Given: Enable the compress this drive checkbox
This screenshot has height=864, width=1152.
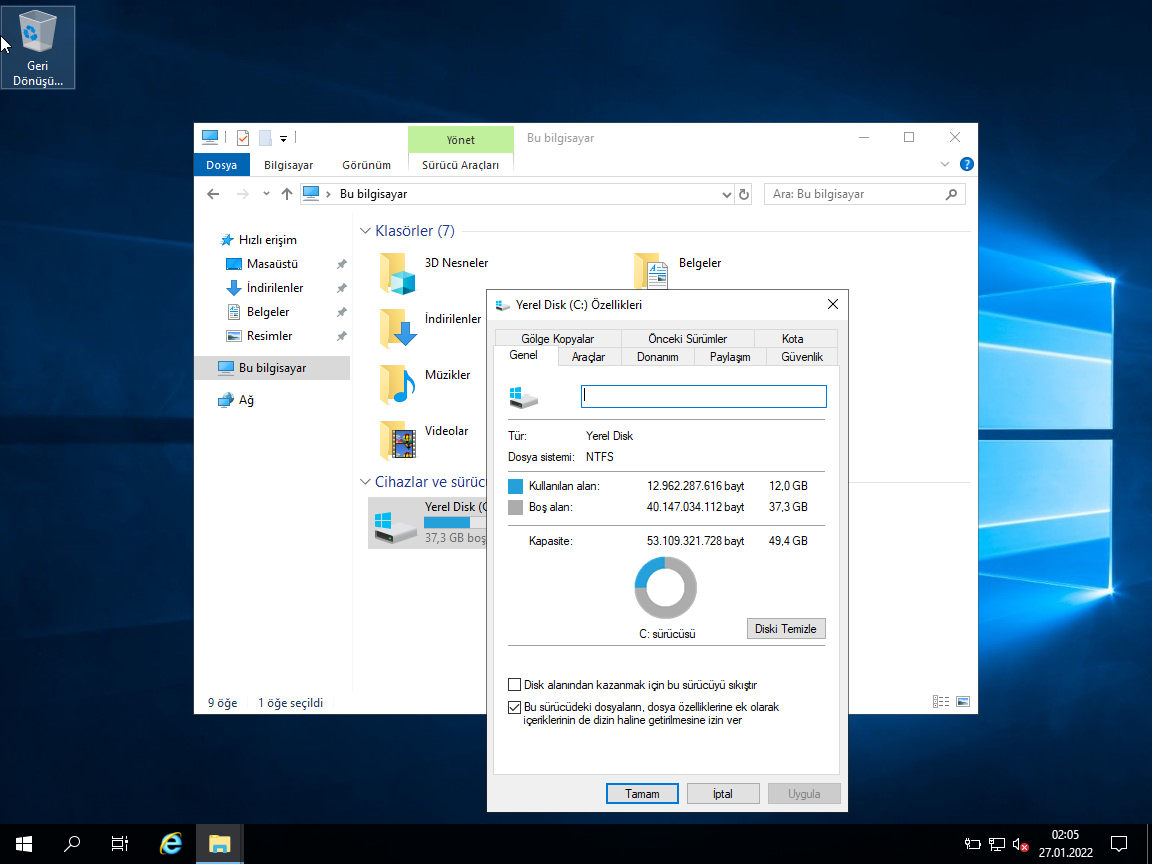Looking at the screenshot, I should (515, 685).
